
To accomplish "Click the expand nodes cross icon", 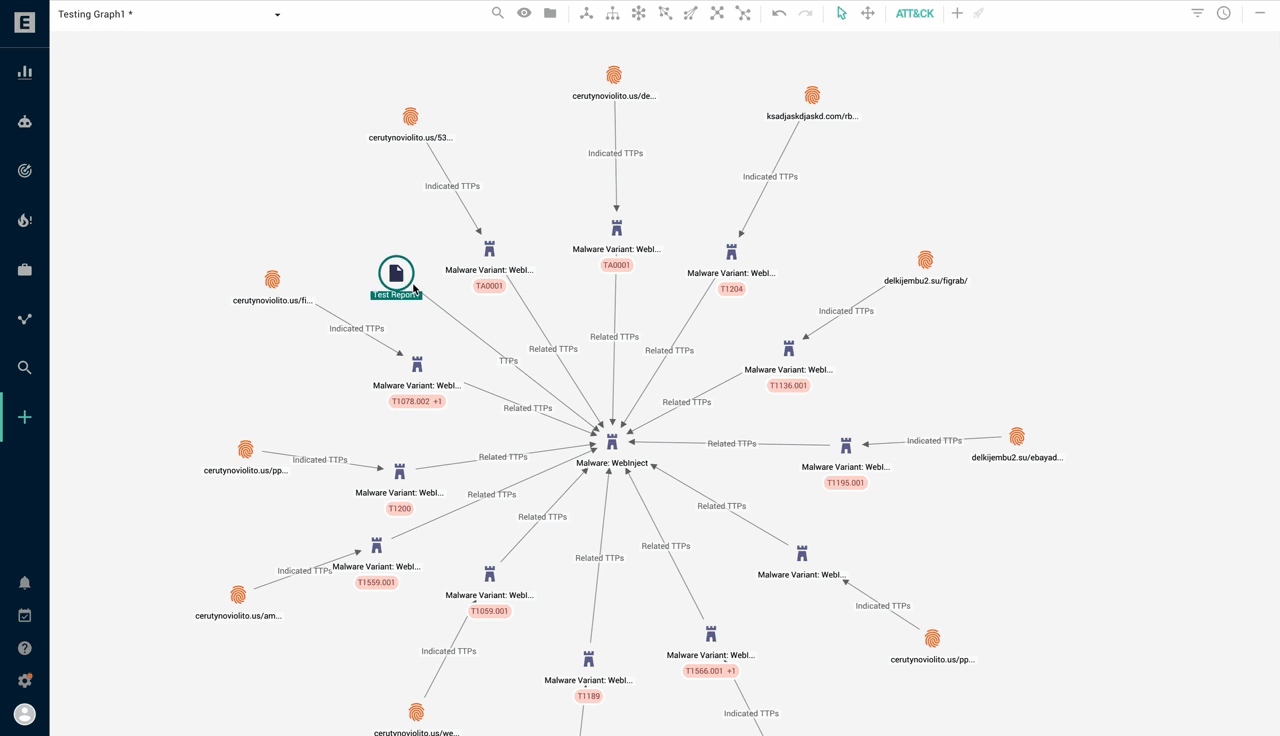I will [717, 13].
